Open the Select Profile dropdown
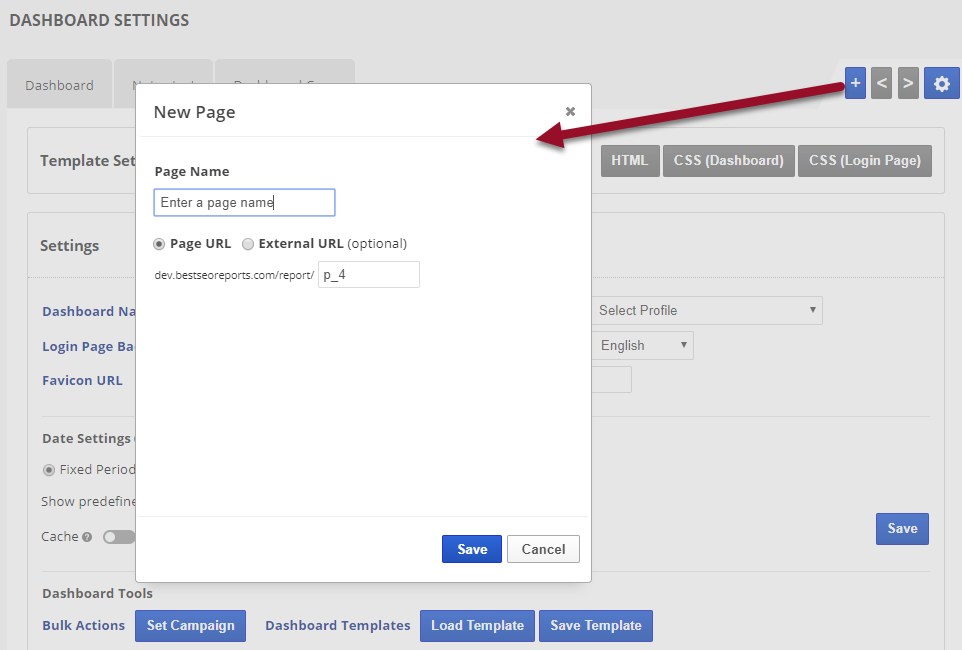The width and height of the screenshot is (962, 650). pos(706,310)
